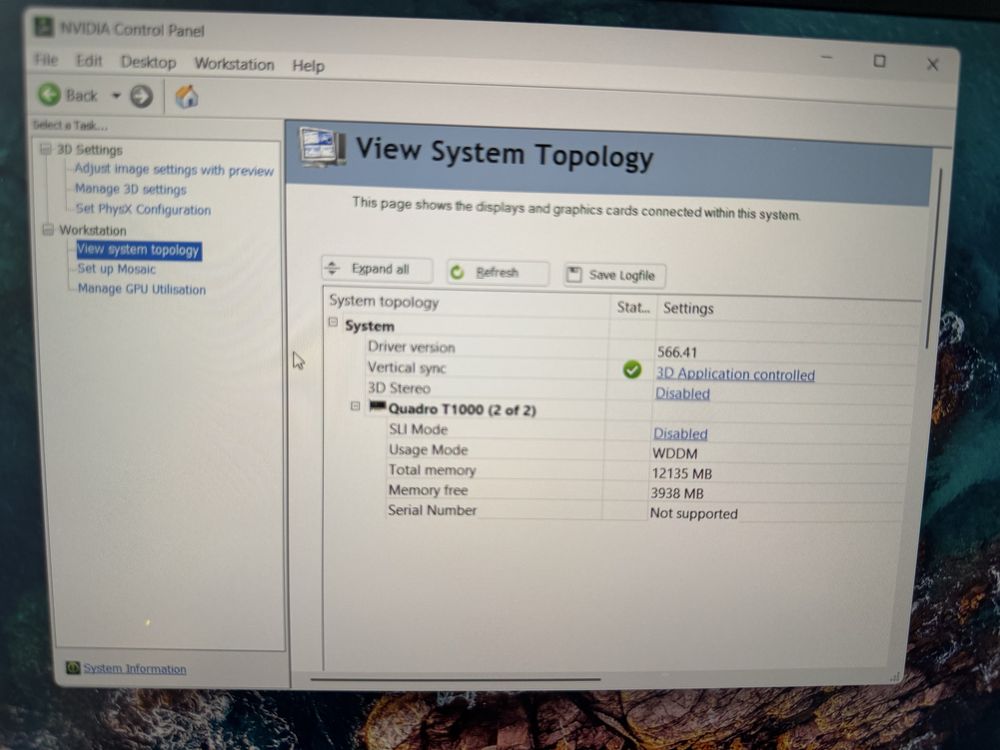Select the Total memory row label

[432, 470]
